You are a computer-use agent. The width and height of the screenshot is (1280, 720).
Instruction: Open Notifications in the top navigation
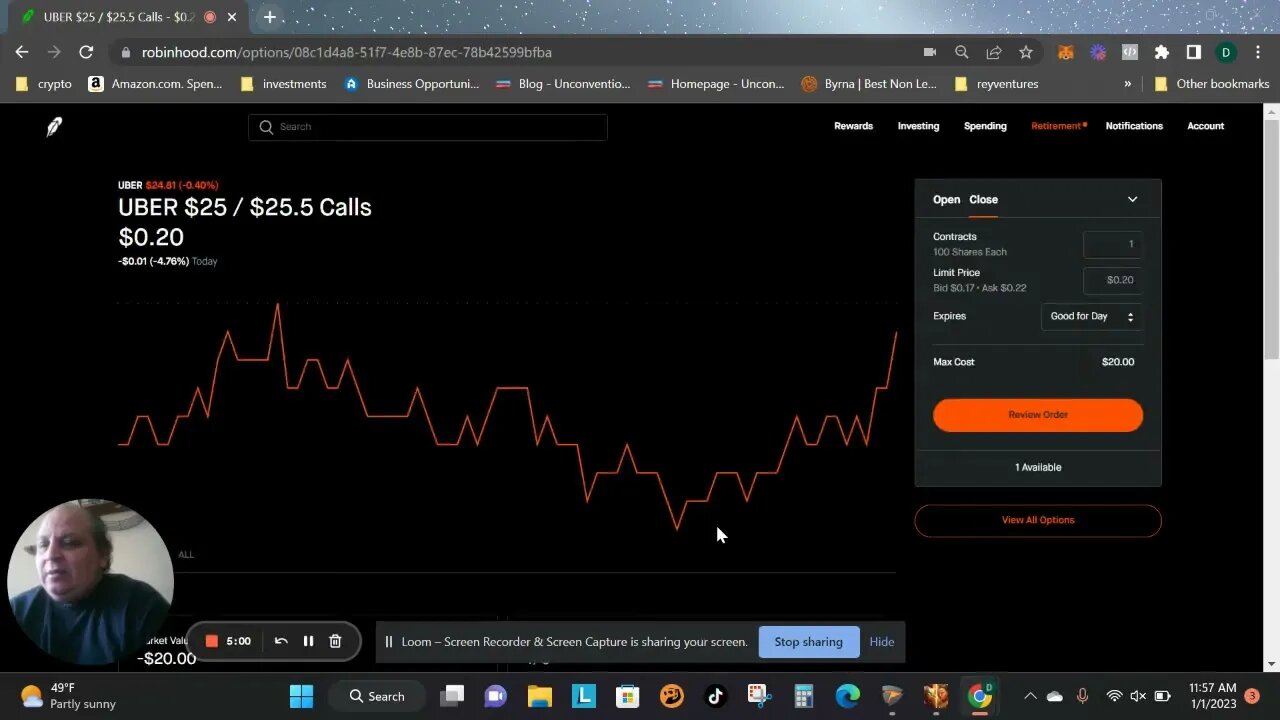point(1134,126)
